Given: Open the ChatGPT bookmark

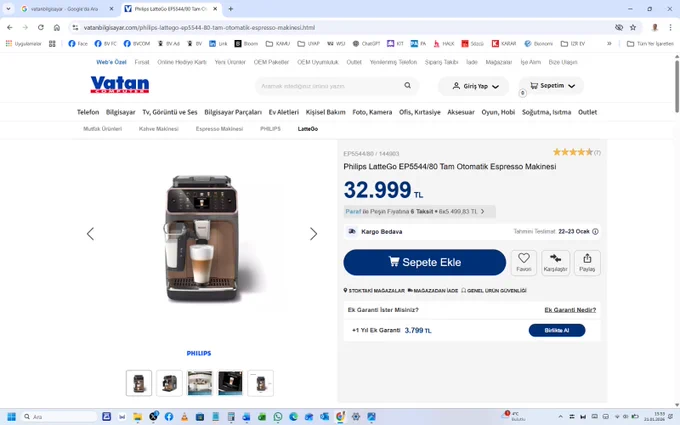Looking at the screenshot, I should 366,43.
